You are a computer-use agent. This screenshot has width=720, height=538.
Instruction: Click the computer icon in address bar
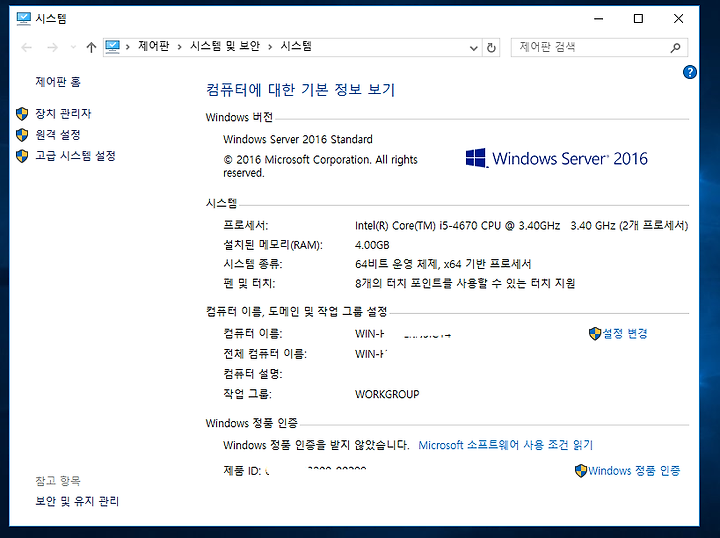pos(112,46)
